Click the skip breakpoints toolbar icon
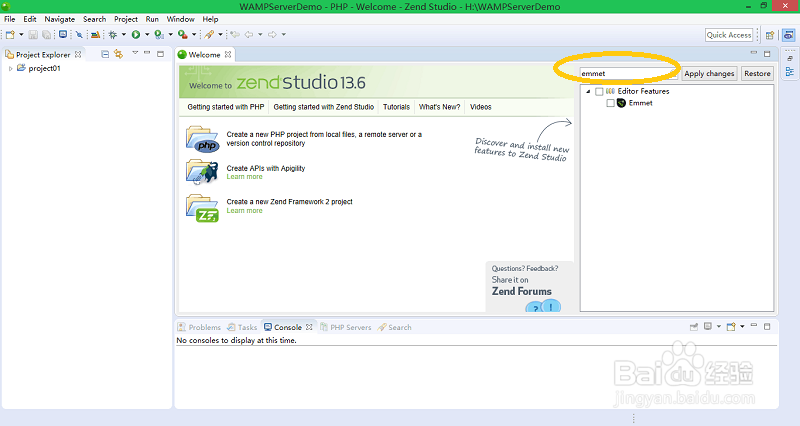800x426 pixels. coord(79,35)
